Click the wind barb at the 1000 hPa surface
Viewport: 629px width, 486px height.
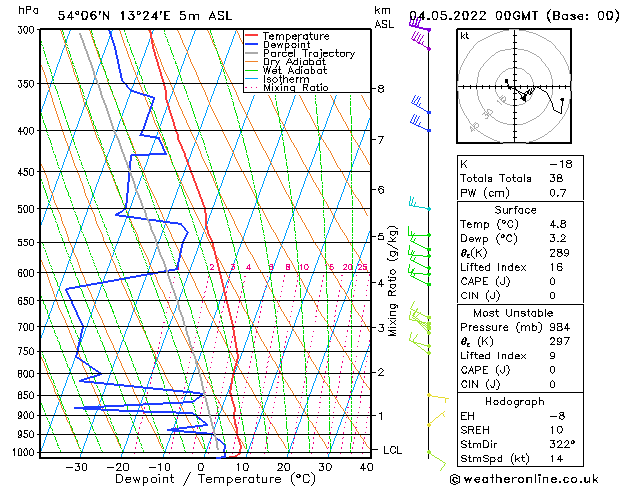click(436, 460)
